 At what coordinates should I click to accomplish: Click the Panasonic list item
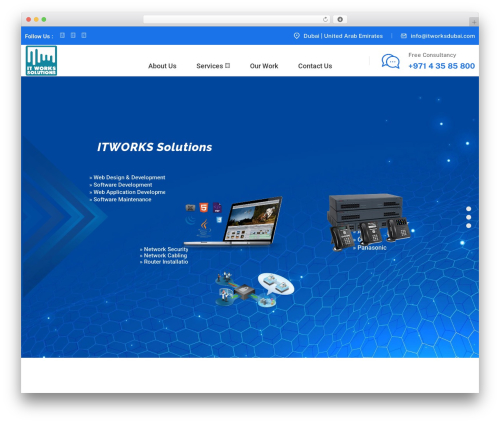coord(371,248)
